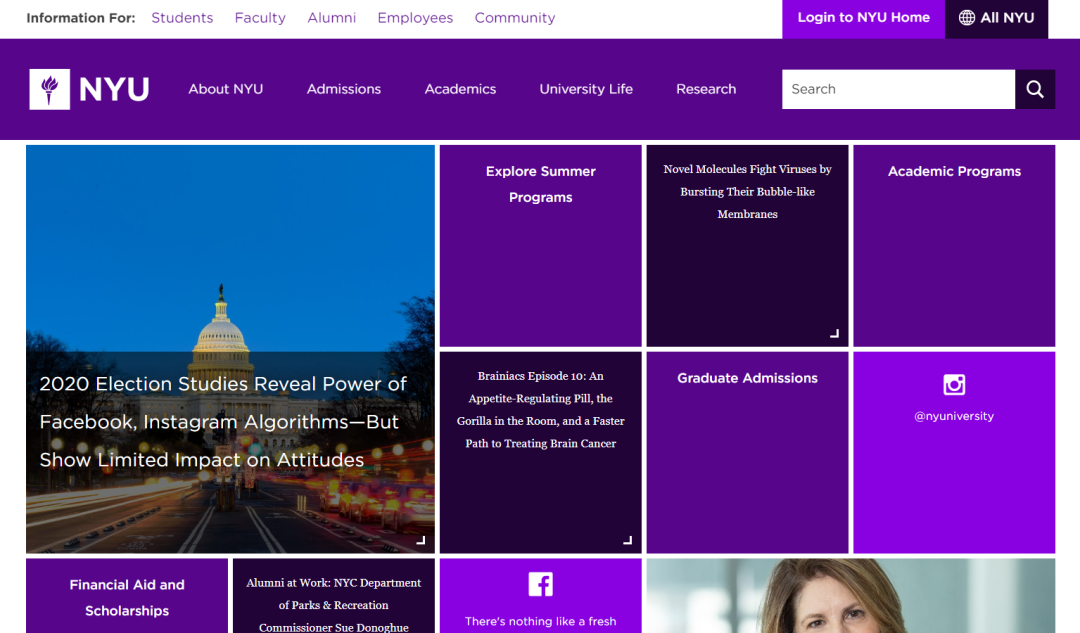Go to the Faculty information link
Screen dimensions: 1080x633
(x=260, y=18)
